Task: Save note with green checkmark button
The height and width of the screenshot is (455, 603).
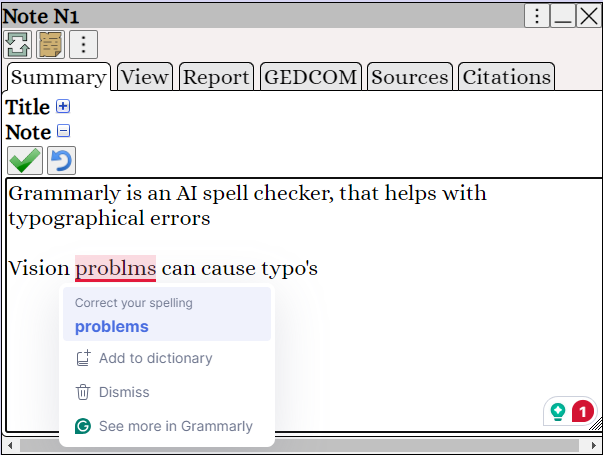Action: tap(25, 160)
